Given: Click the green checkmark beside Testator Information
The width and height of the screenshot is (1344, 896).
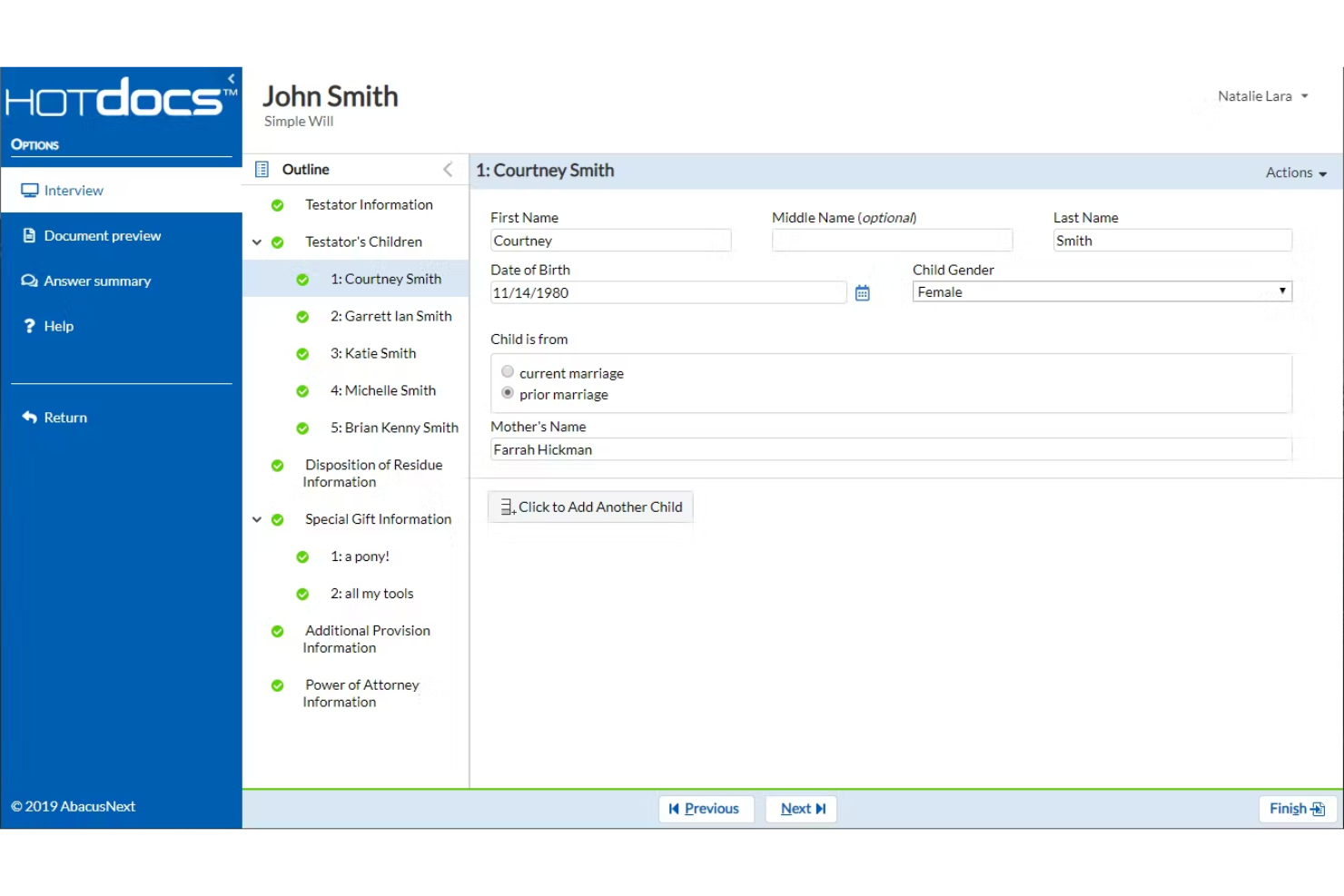Looking at the screenshot, I should click(x=277, y=205).
